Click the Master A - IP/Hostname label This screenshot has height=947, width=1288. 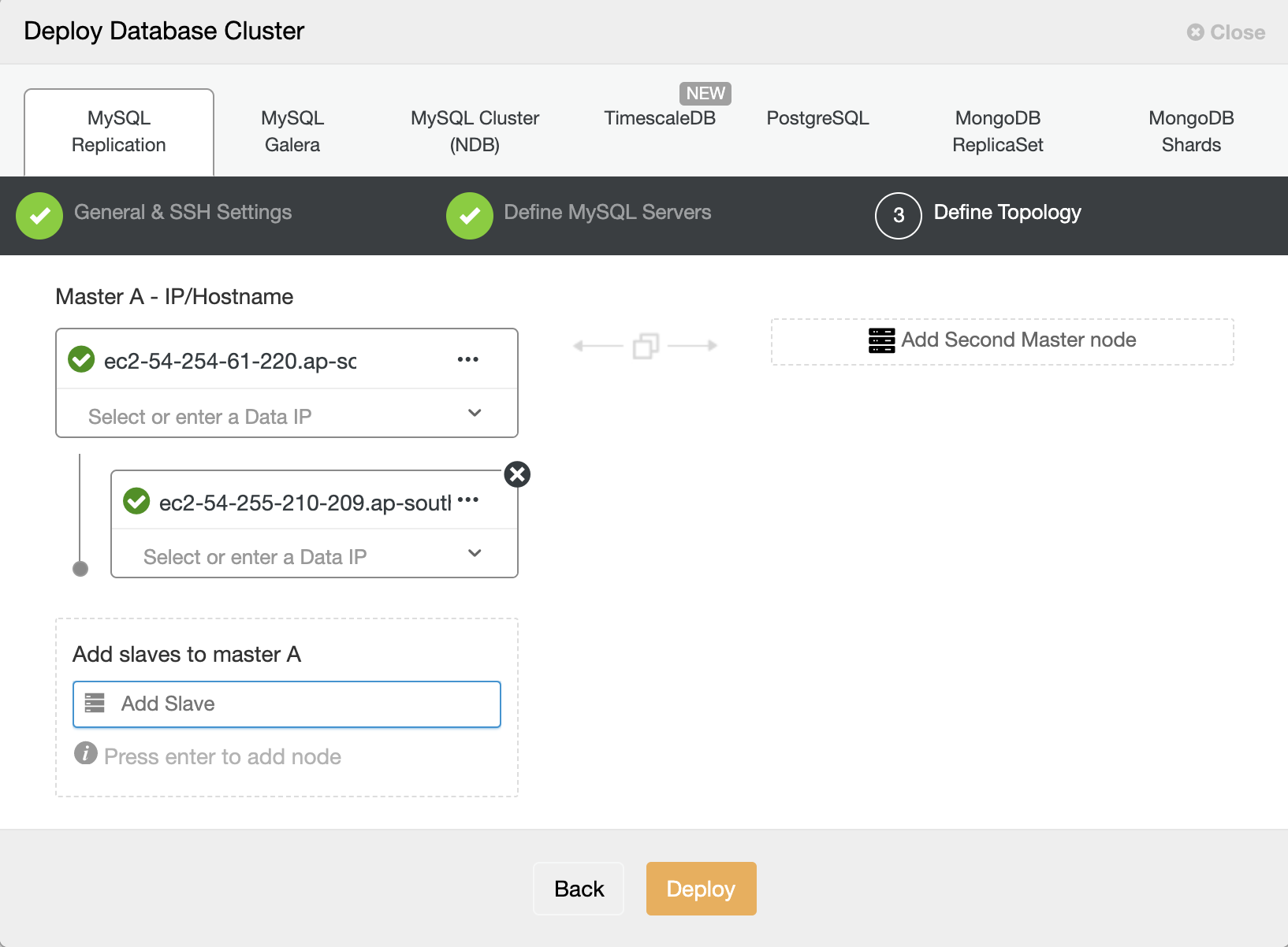[x=174, y=296]
